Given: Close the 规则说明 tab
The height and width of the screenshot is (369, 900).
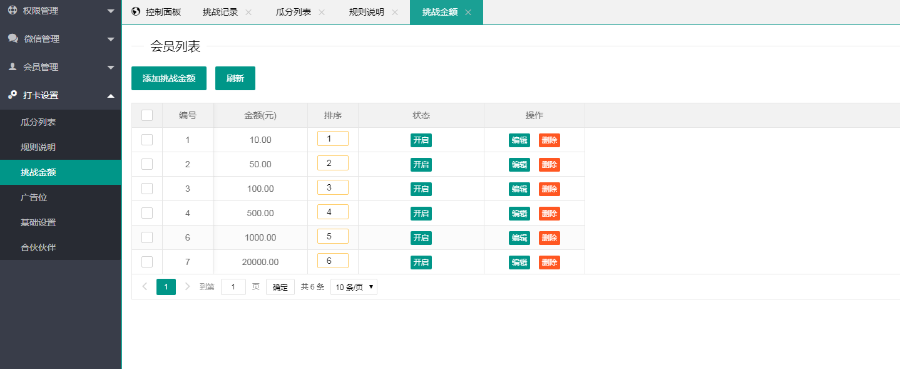Looking at the screenshot, I should (x=395, y=12).
